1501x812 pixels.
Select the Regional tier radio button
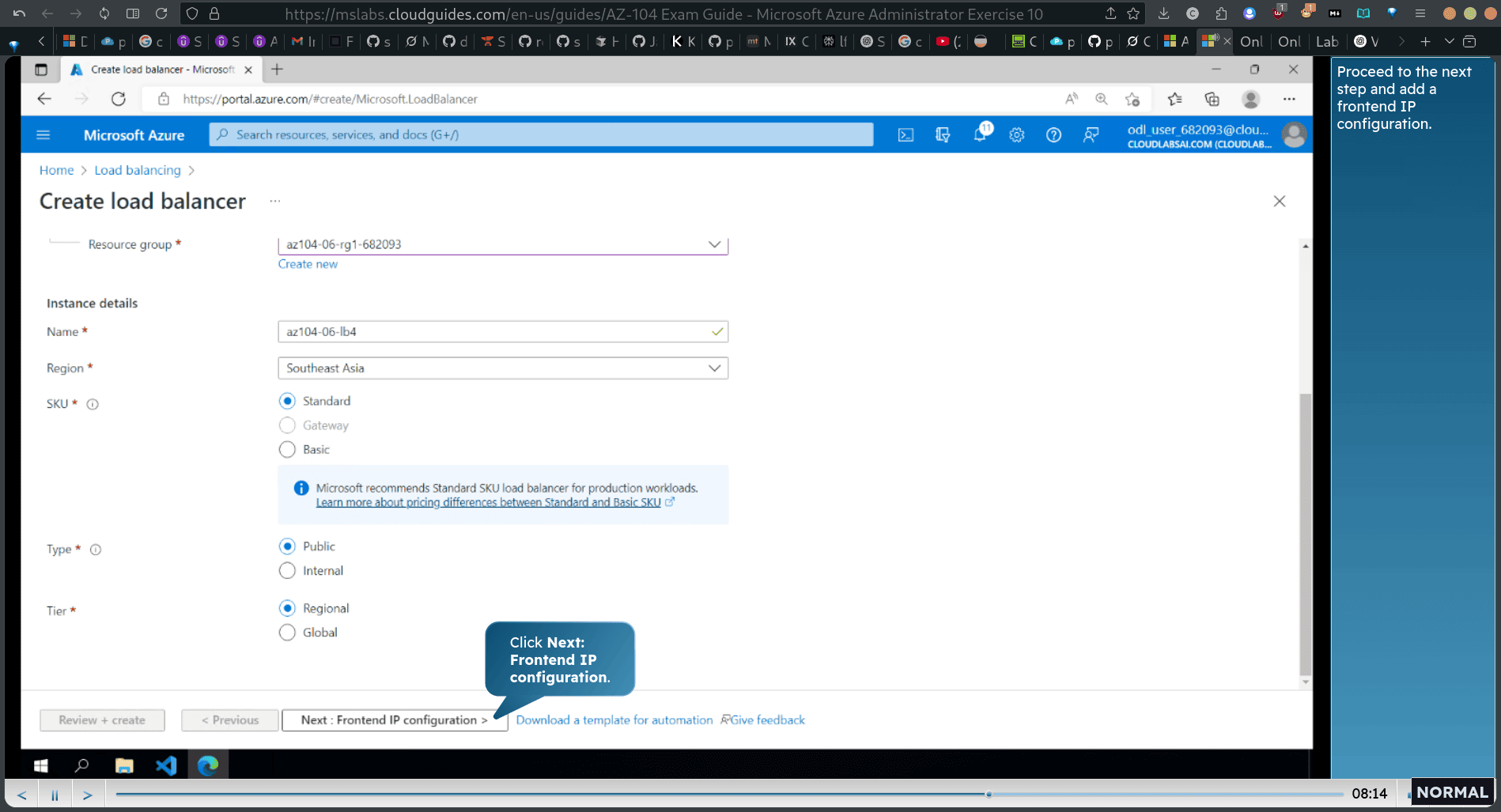[x=287, y=608]
